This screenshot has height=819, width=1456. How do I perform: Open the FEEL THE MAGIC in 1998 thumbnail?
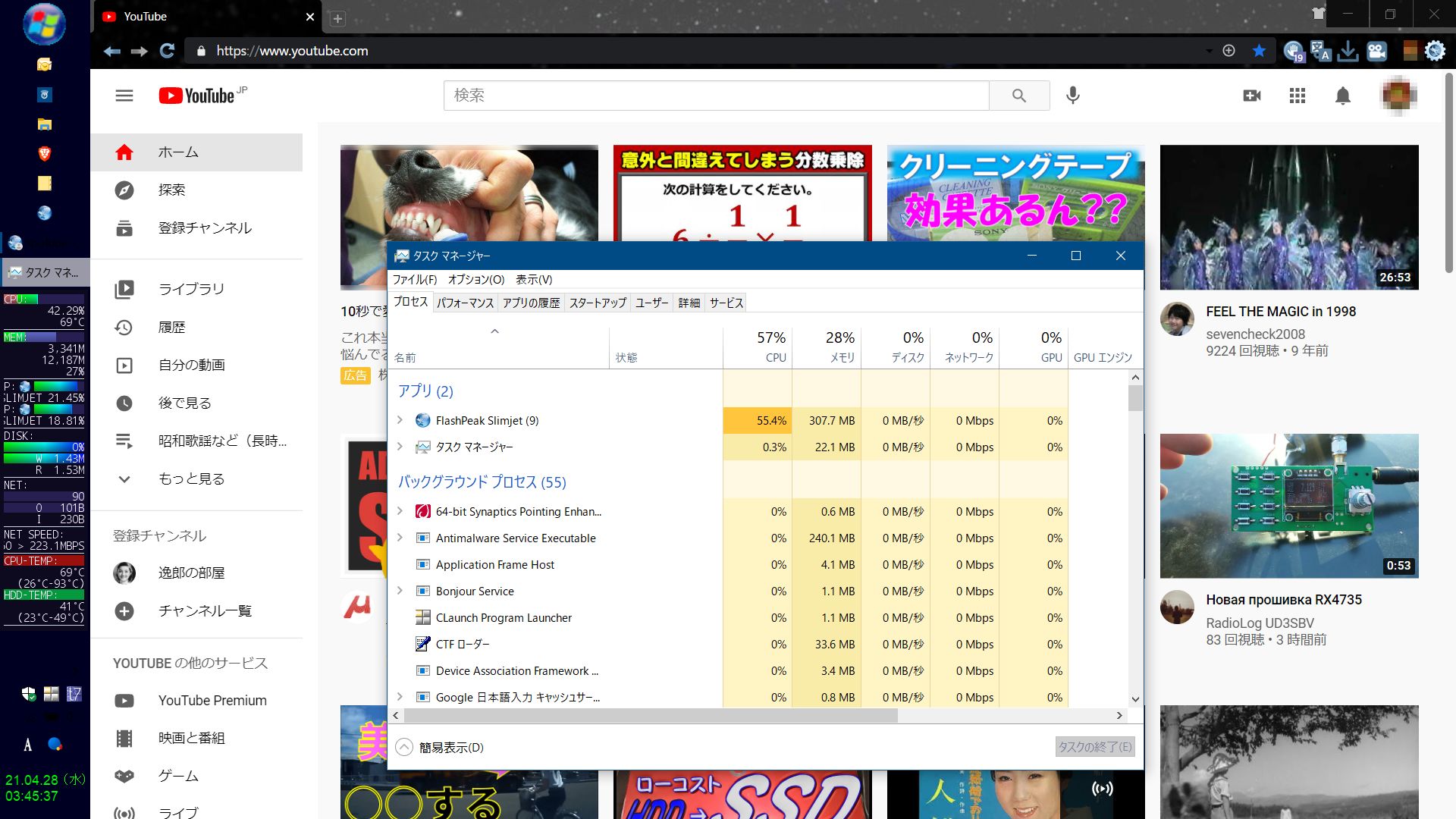[x=1289, y=217]
